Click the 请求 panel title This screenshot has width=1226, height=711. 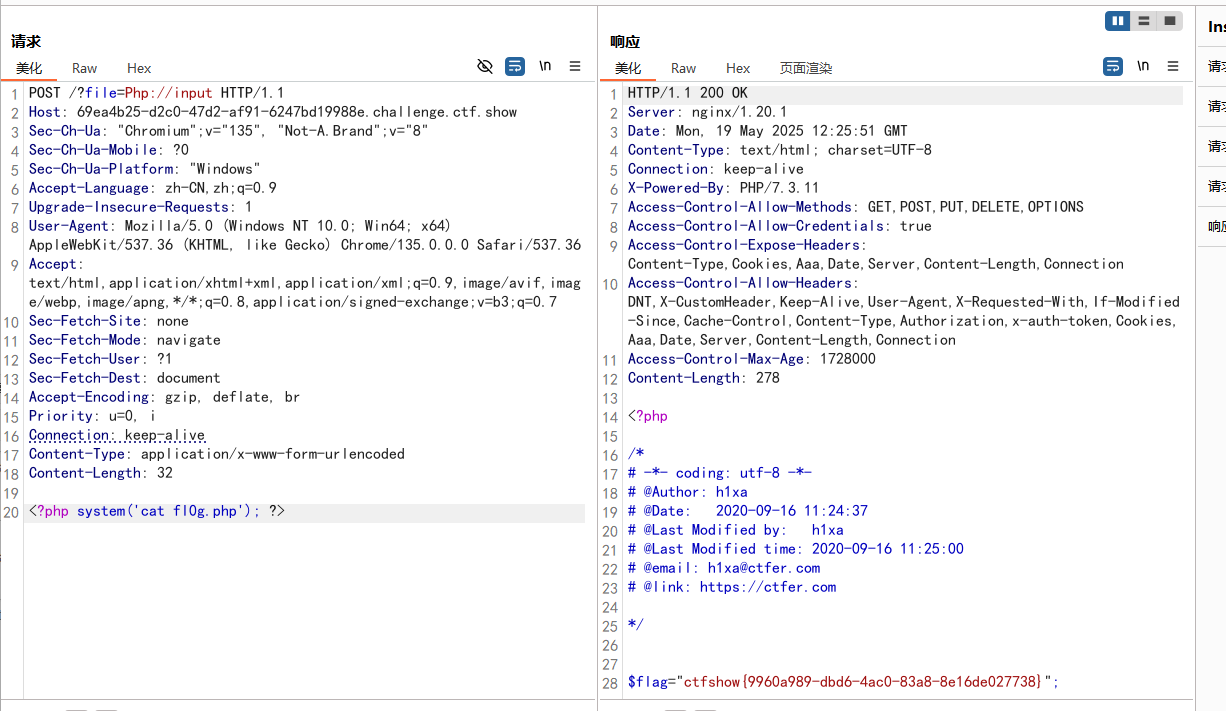[x=26, y=41]
